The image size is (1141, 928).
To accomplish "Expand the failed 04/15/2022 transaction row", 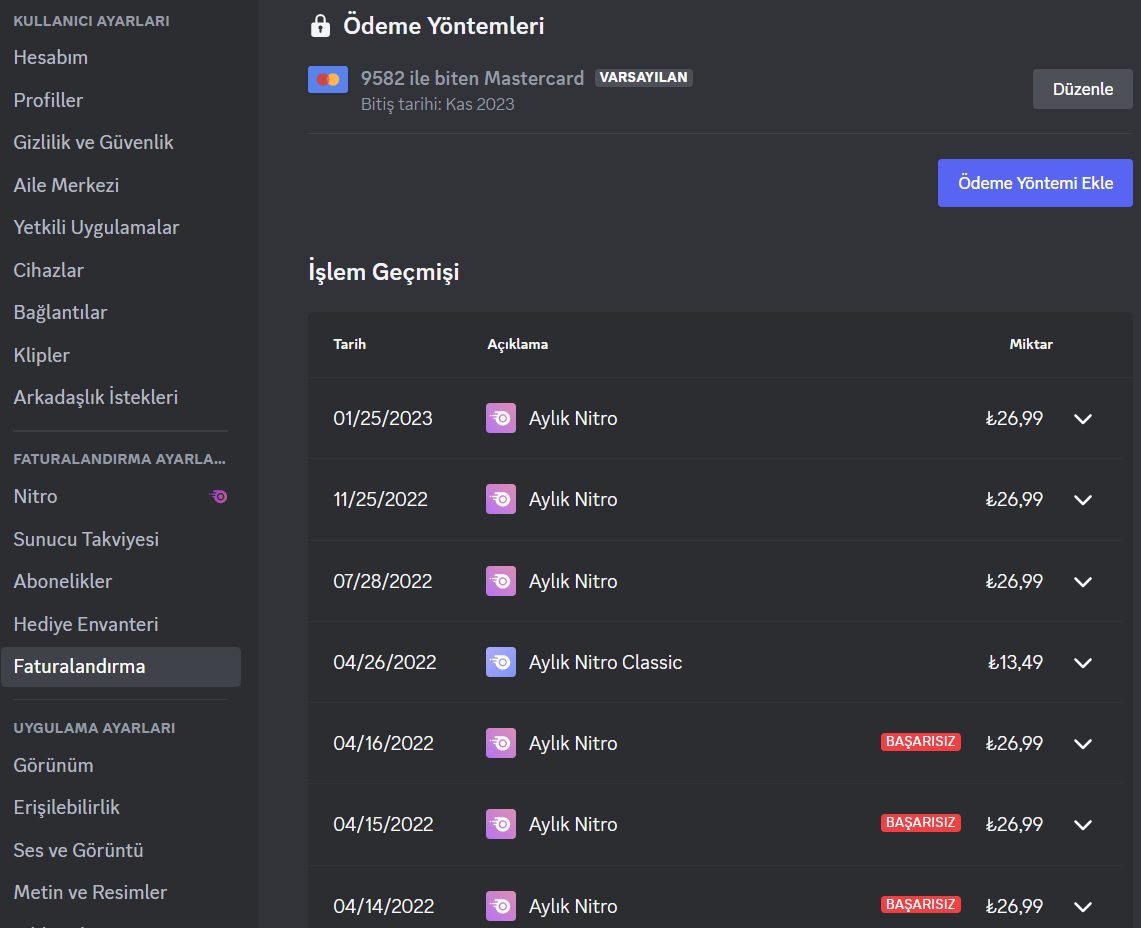I will click(1082, 824).
